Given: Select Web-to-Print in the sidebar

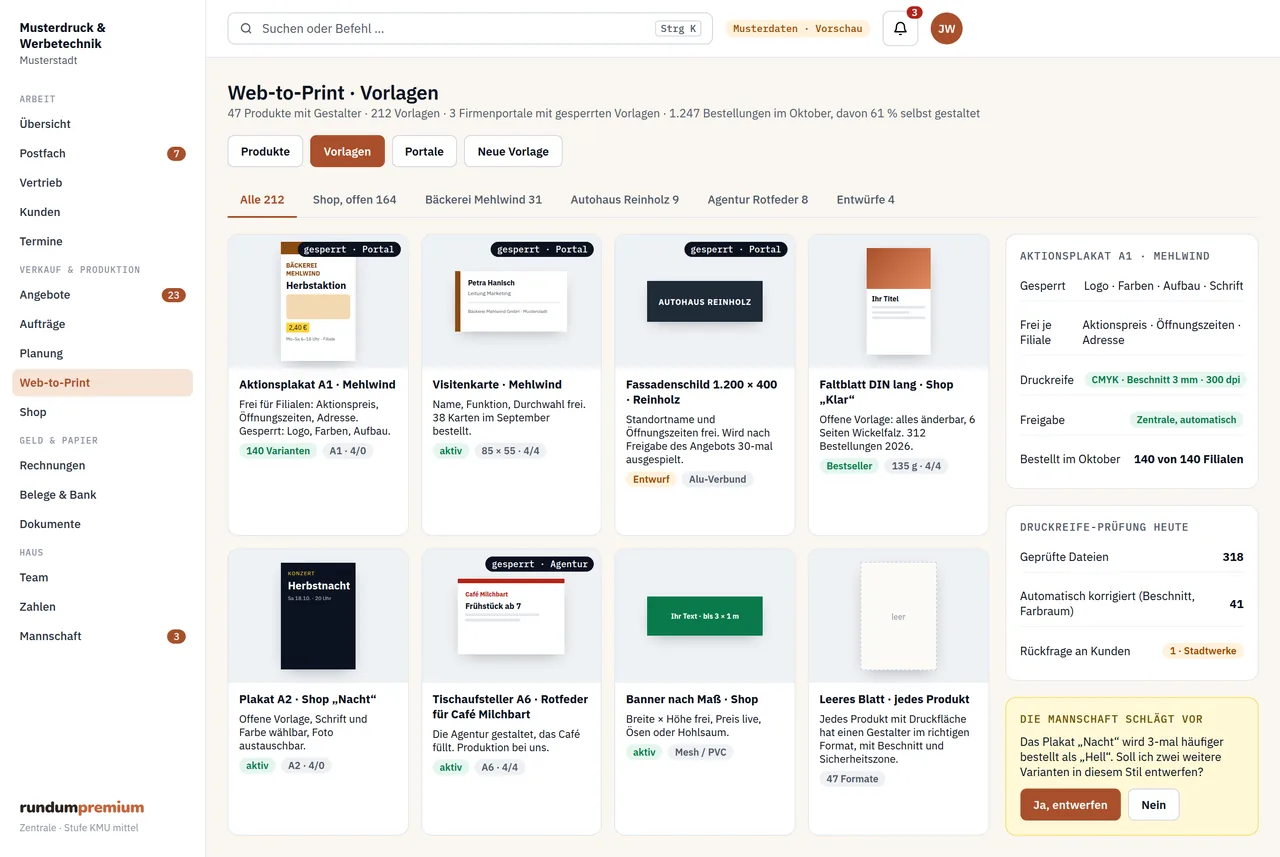Looking at the screenshot, I should click(x=102, y=382).
